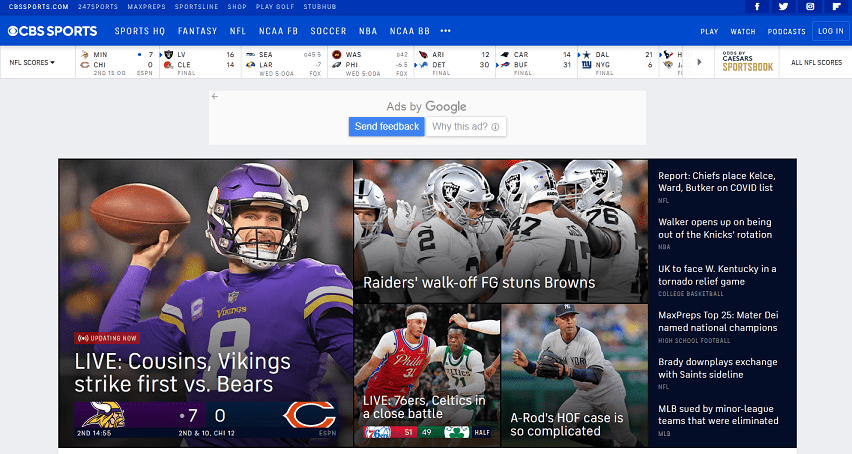Open the CBS Sports Twitter icon
The width and height of the screenshot is (852, 454).
pyautogui.click(x=783, y=7)
